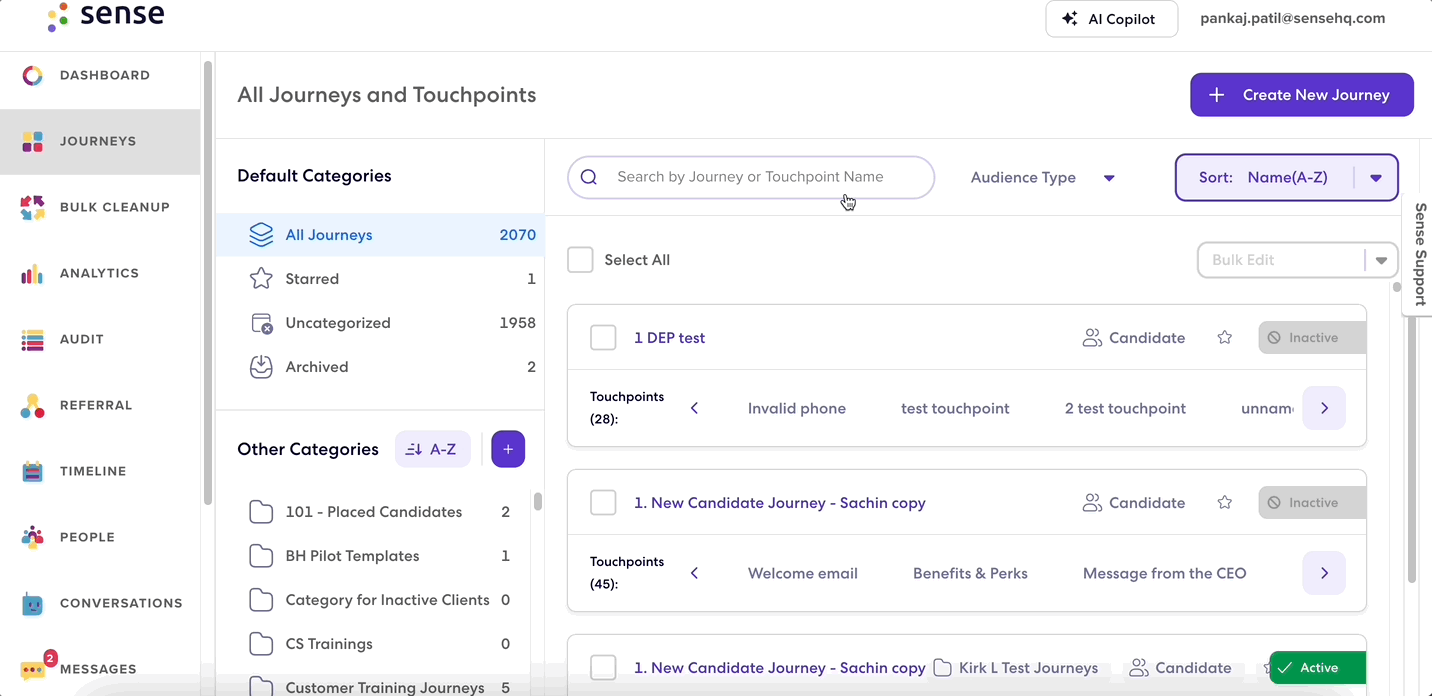Open the 1 DEP test journey link

coord(669,338)
